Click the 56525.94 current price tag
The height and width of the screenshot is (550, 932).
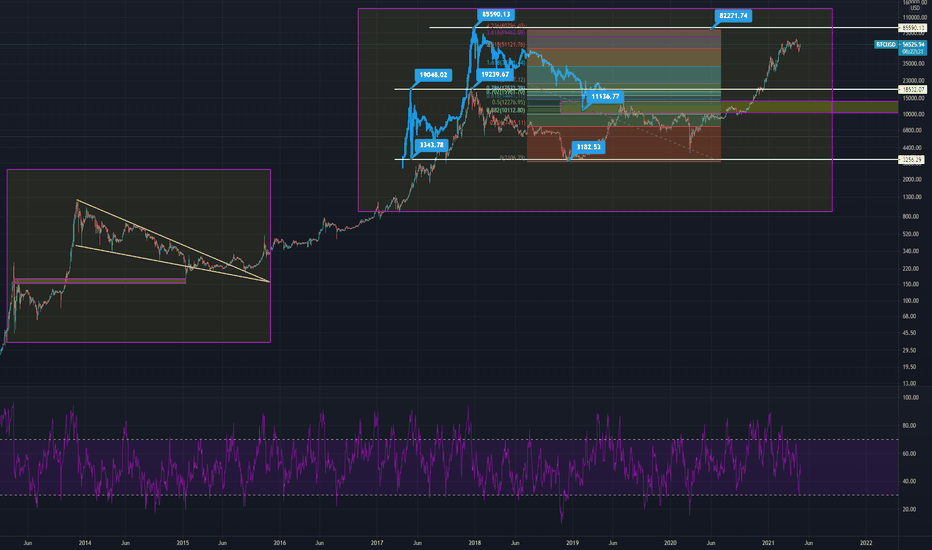pyautogui.click(x=913, y=45)
